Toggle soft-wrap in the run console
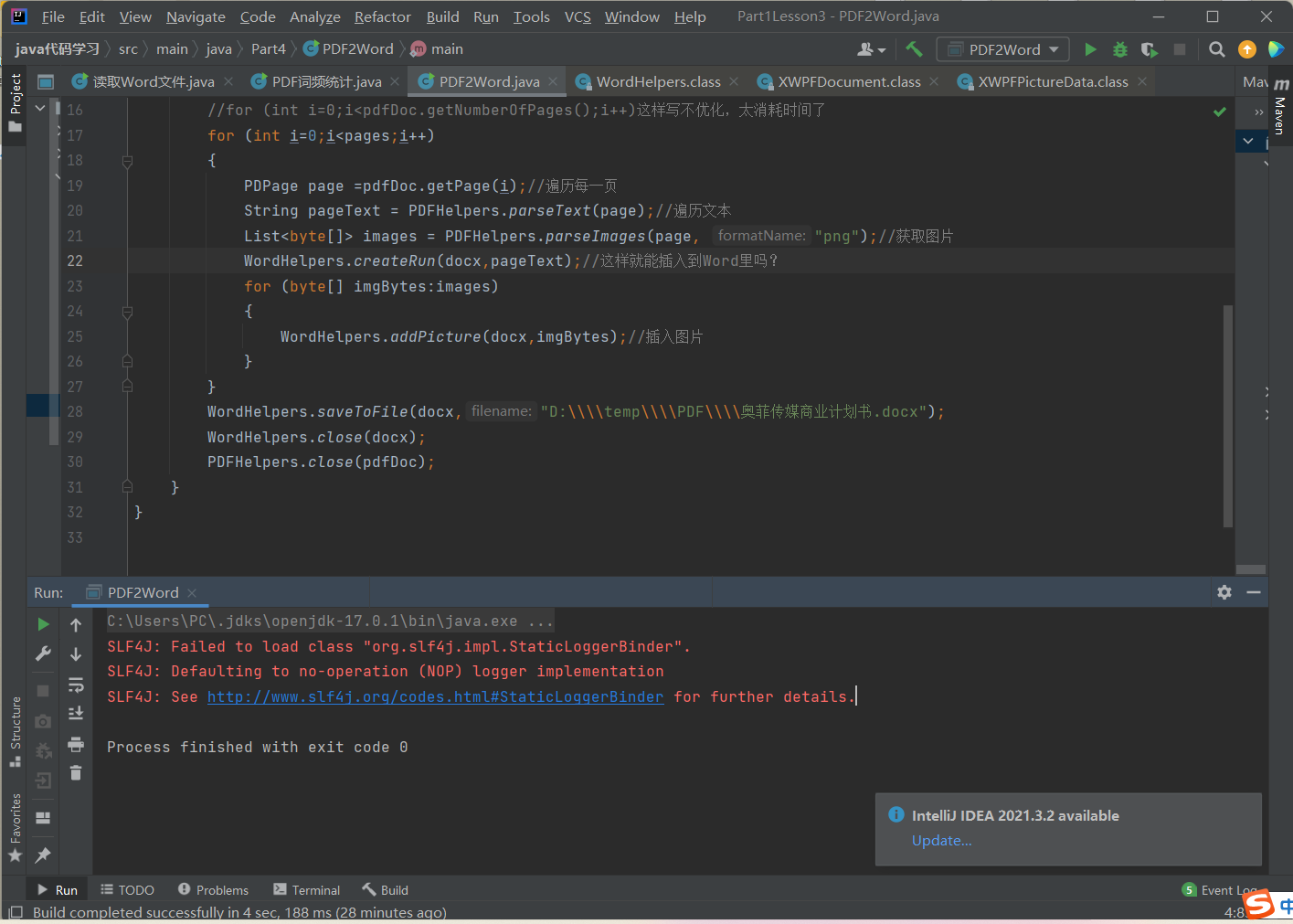This screenshot has width=1293, height=924. [75, 685]
